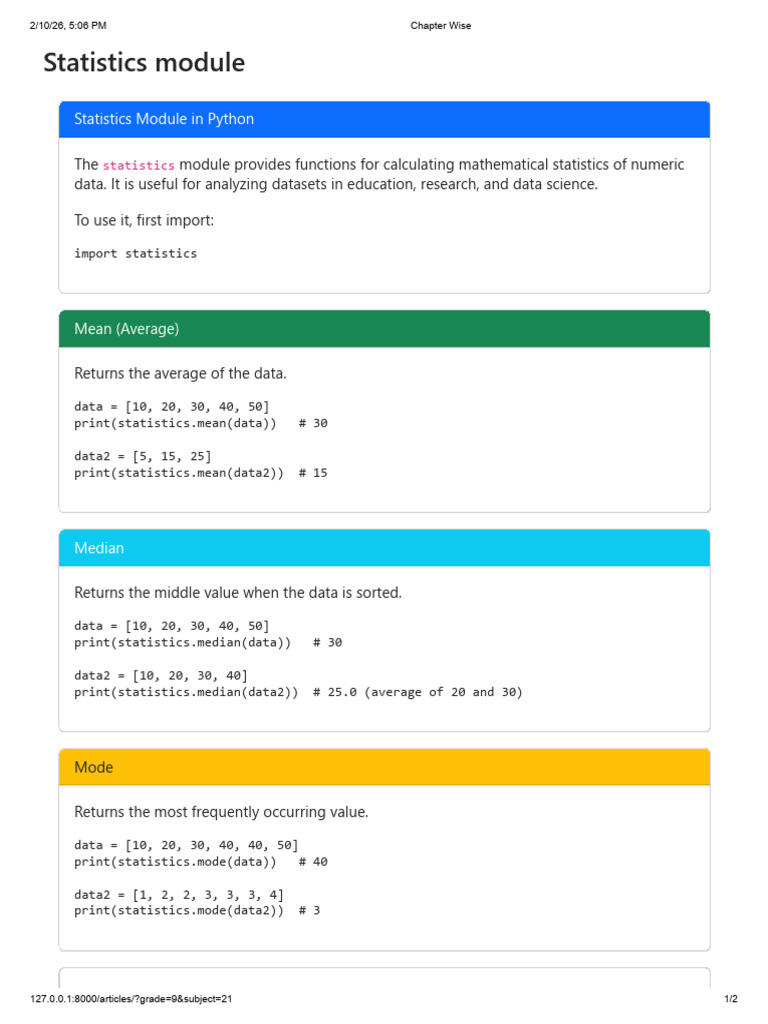The image size is (768, 1024).
Task: Click the Statistics module page heading
Action: click(144, 63)
